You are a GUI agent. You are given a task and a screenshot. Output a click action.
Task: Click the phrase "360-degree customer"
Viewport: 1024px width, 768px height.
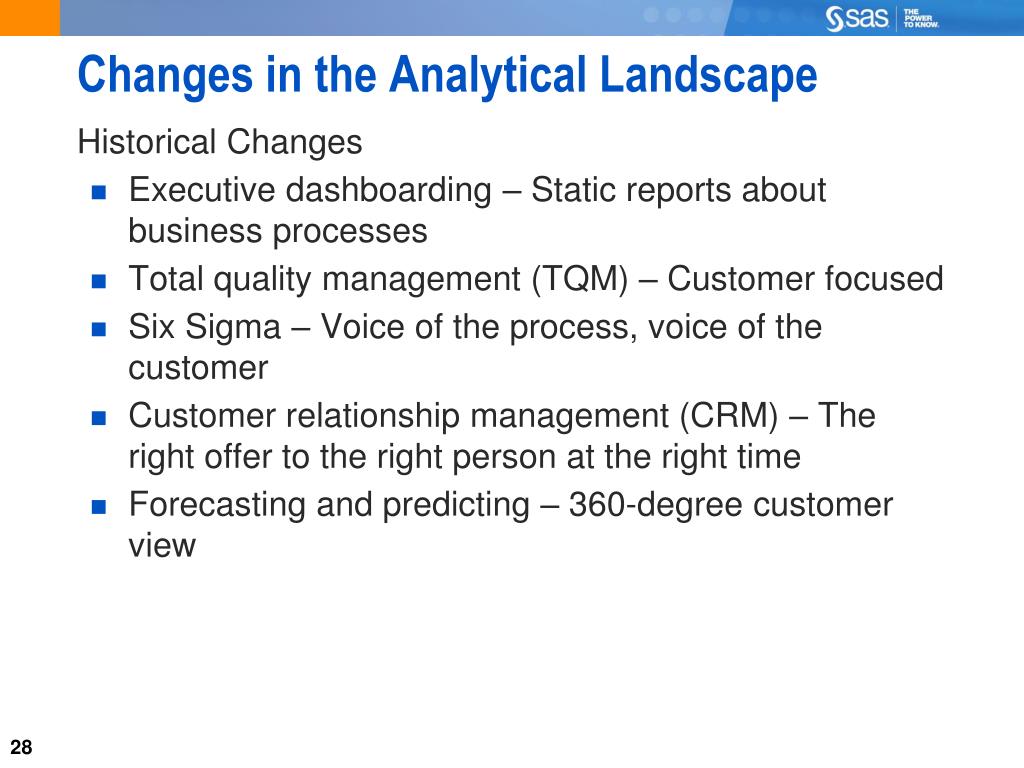point(730,505)
